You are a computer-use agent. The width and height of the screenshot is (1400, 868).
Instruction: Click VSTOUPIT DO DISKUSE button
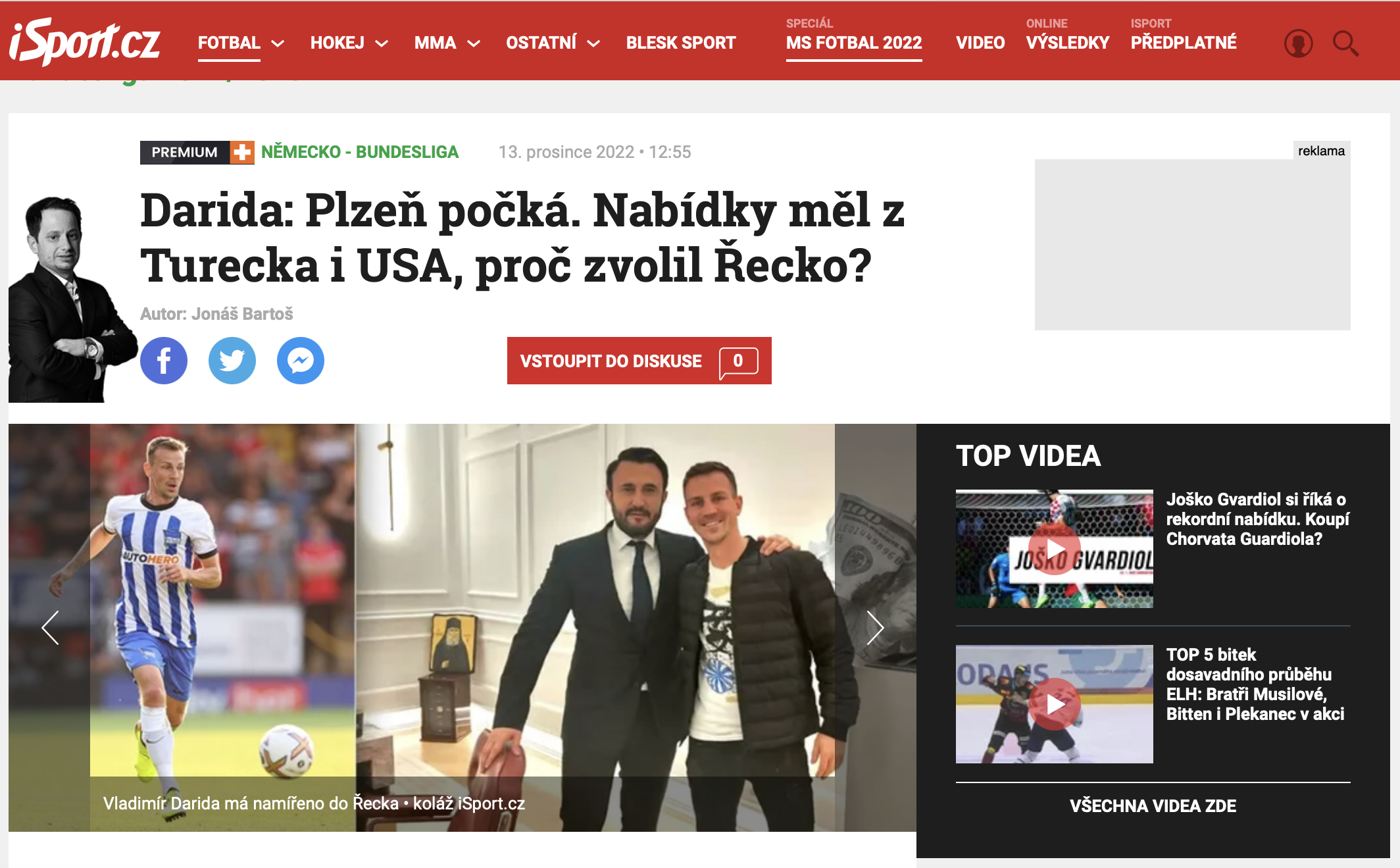639,361
